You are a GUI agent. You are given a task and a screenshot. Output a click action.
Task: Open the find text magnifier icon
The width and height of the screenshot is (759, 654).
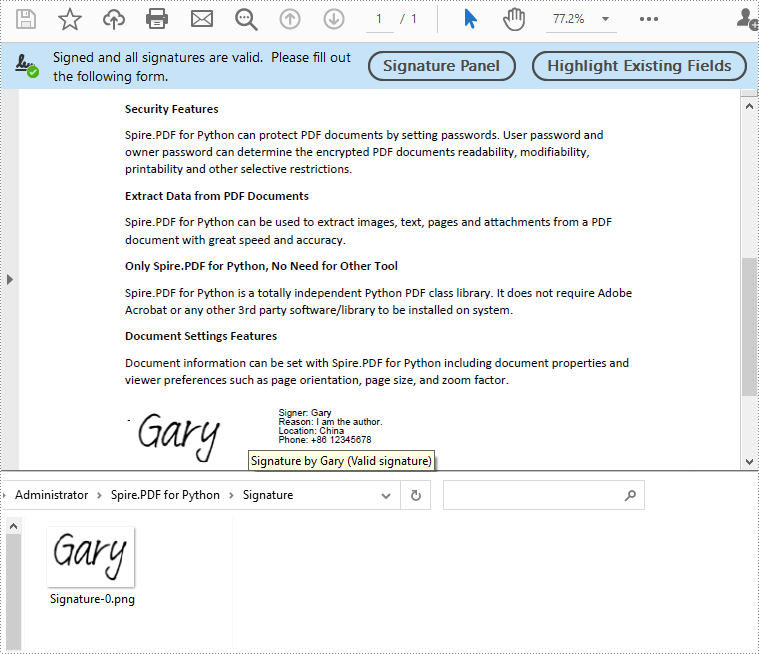[246, 19]
